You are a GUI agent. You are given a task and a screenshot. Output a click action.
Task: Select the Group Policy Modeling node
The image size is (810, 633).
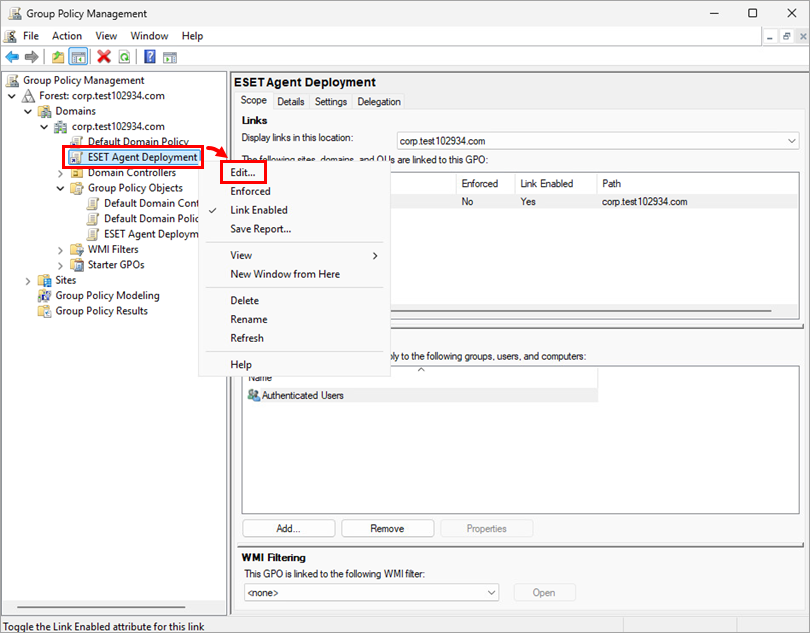[x=107, y=296]
